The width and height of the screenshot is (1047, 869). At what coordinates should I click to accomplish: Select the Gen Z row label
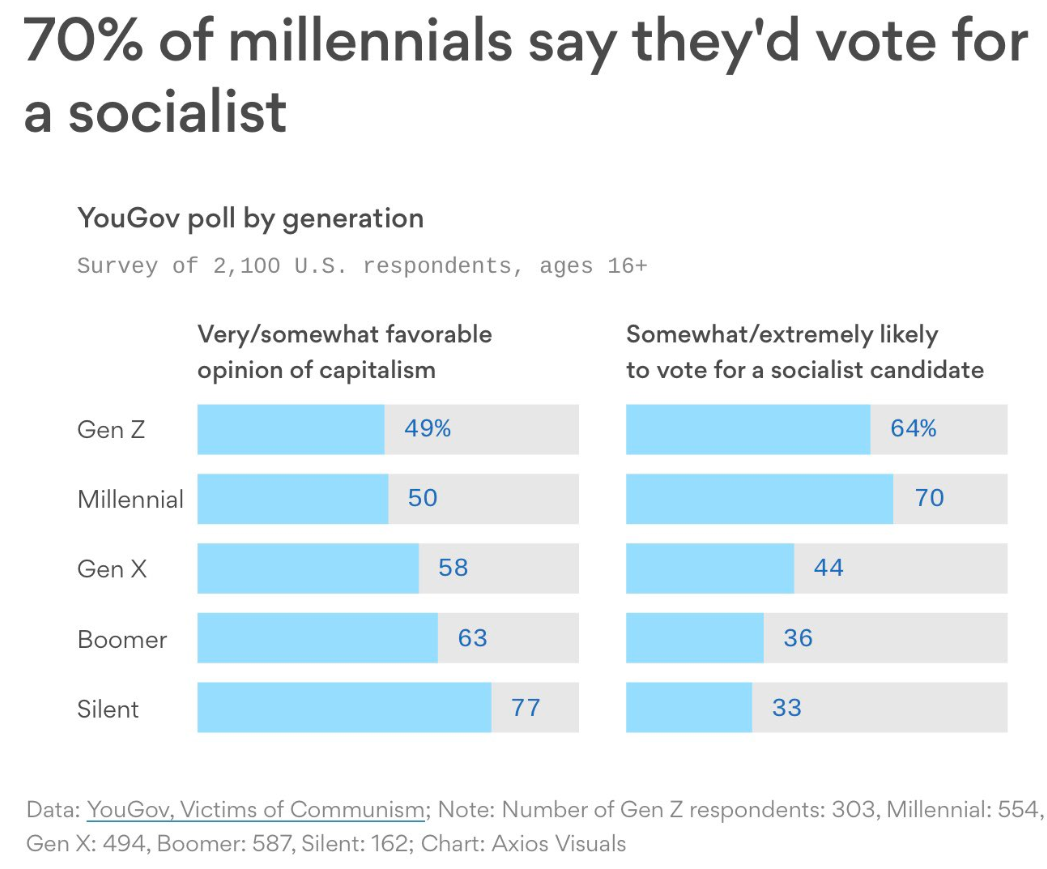click(x=110, y=429)
